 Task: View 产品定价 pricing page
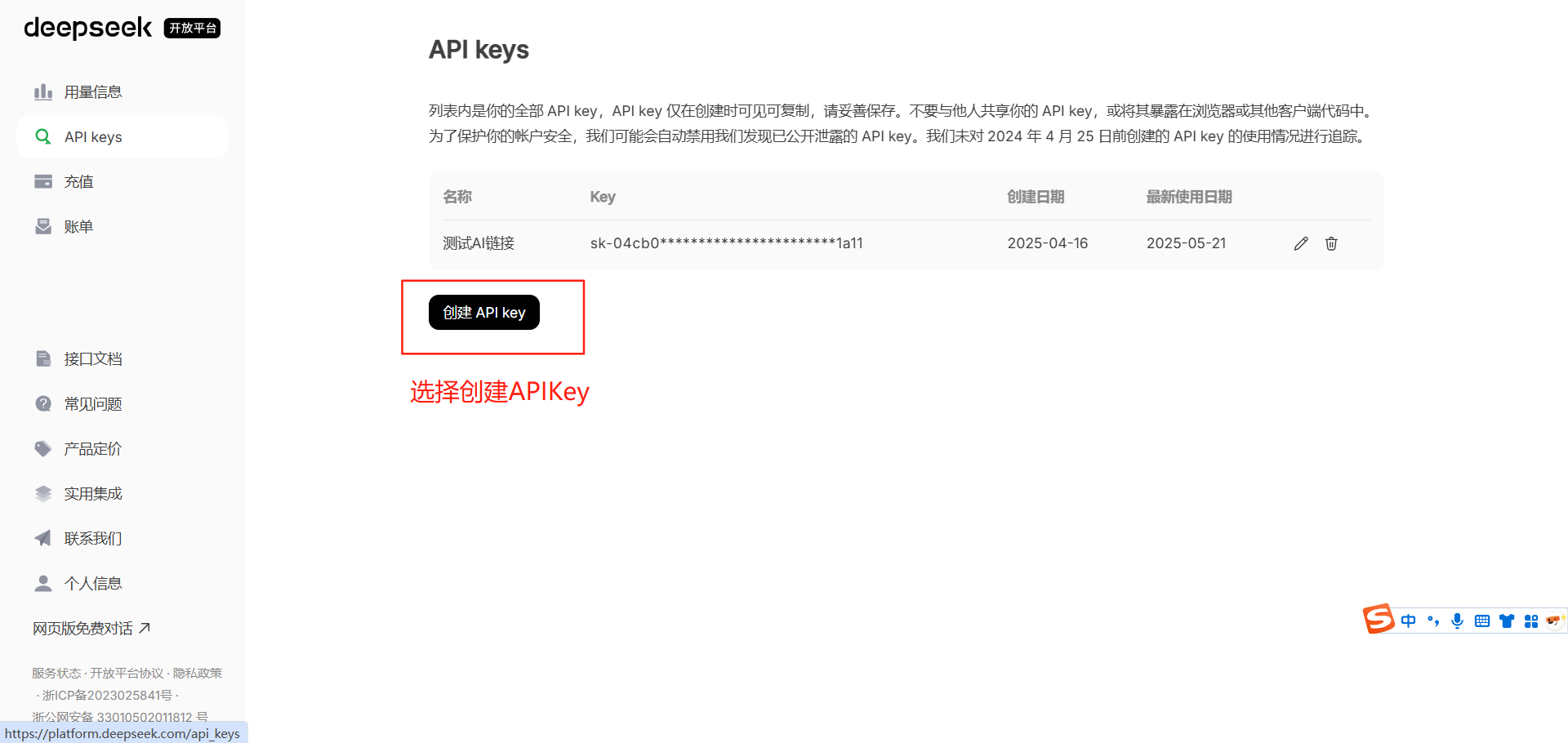(x=92, y=449)
